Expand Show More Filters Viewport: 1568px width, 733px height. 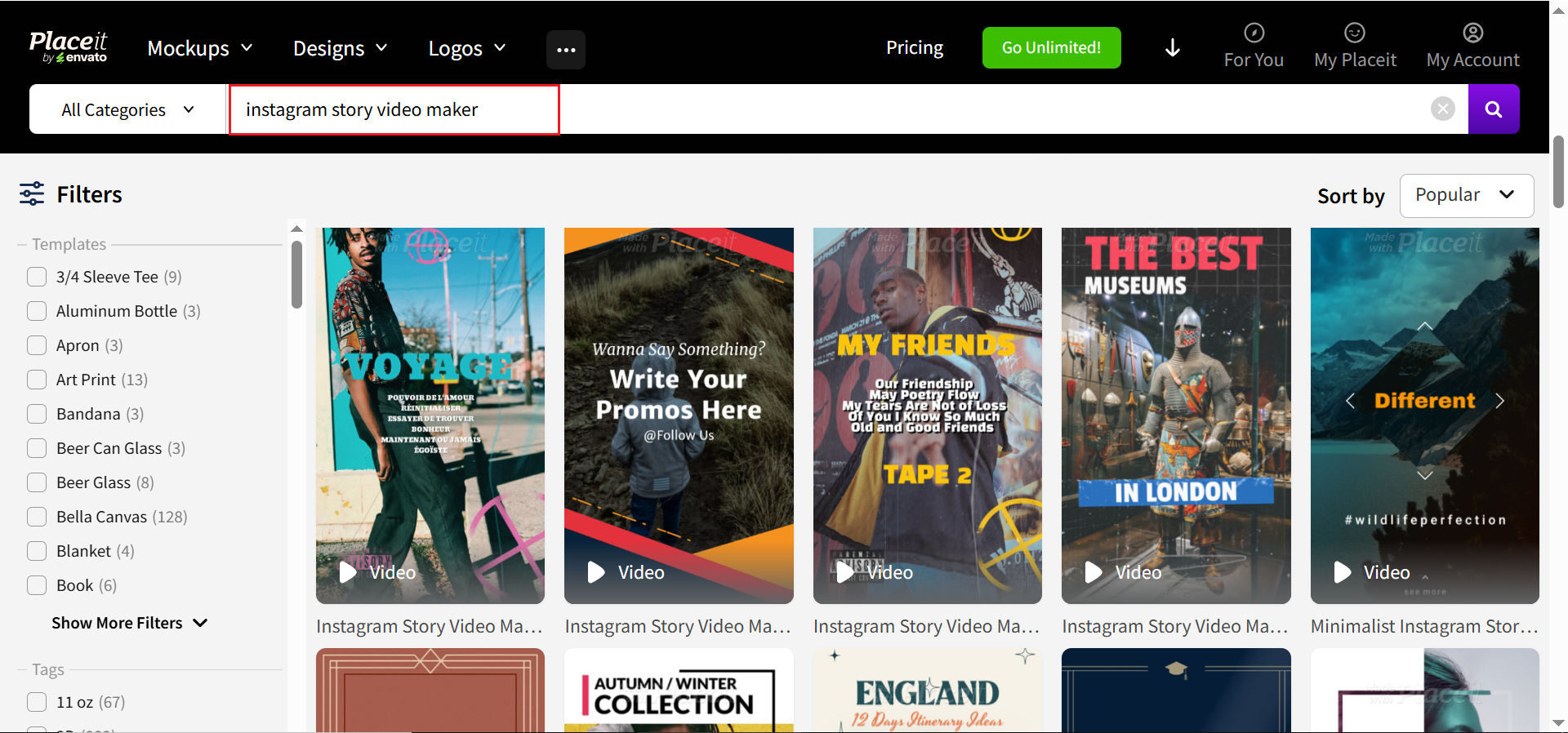pos(130,623)
